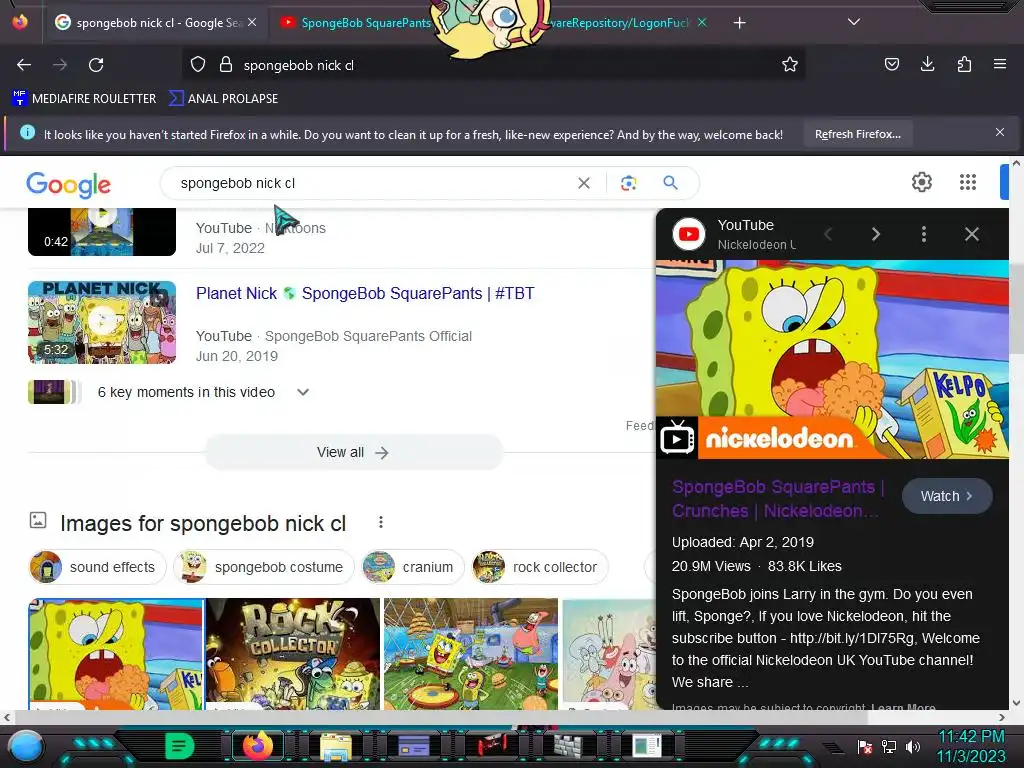1024x768 pixels.
Task: Click the Firefox taskbar icon
Action: [258, 746]
